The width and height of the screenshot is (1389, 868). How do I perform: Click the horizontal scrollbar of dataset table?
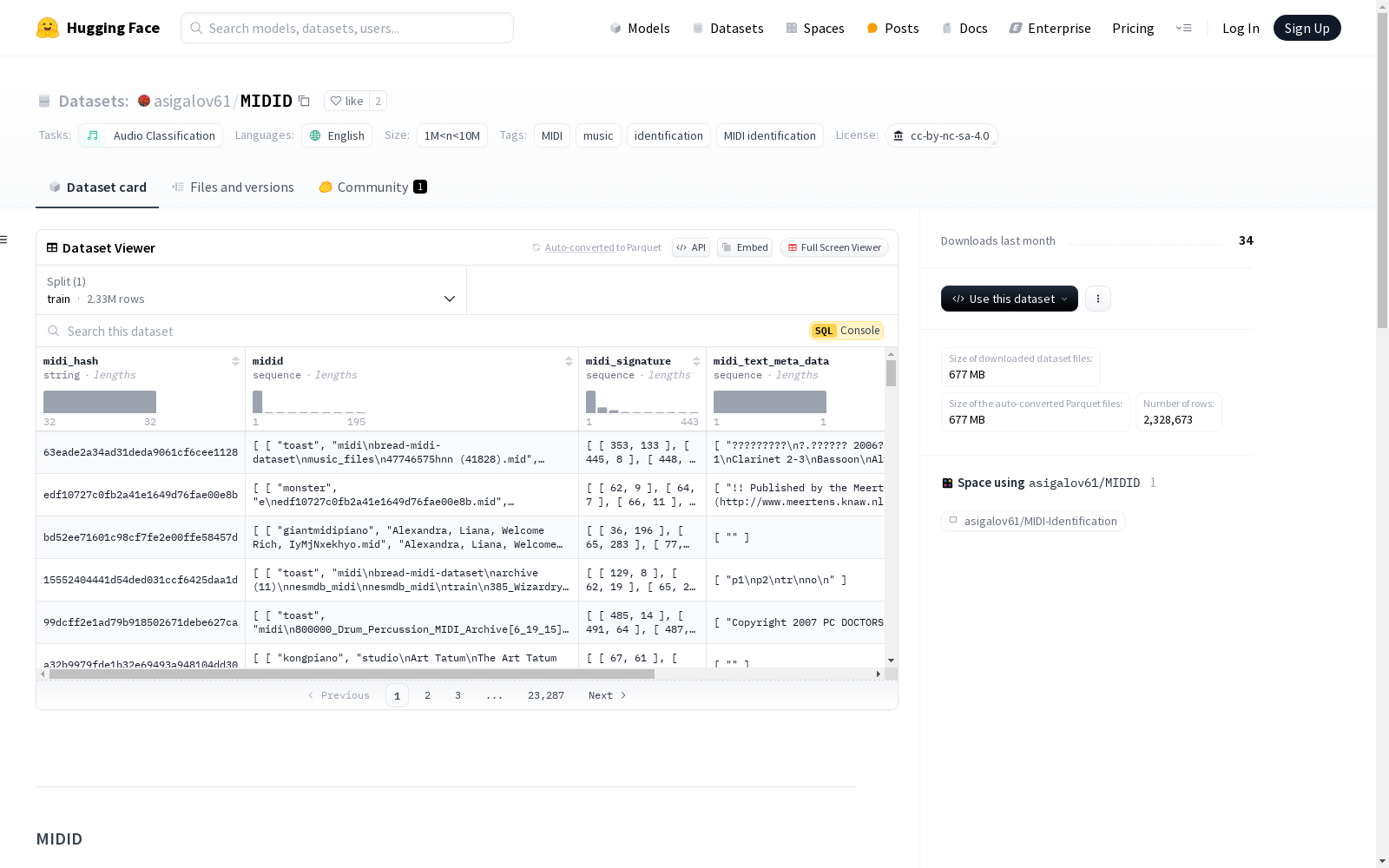coord(352,674)
